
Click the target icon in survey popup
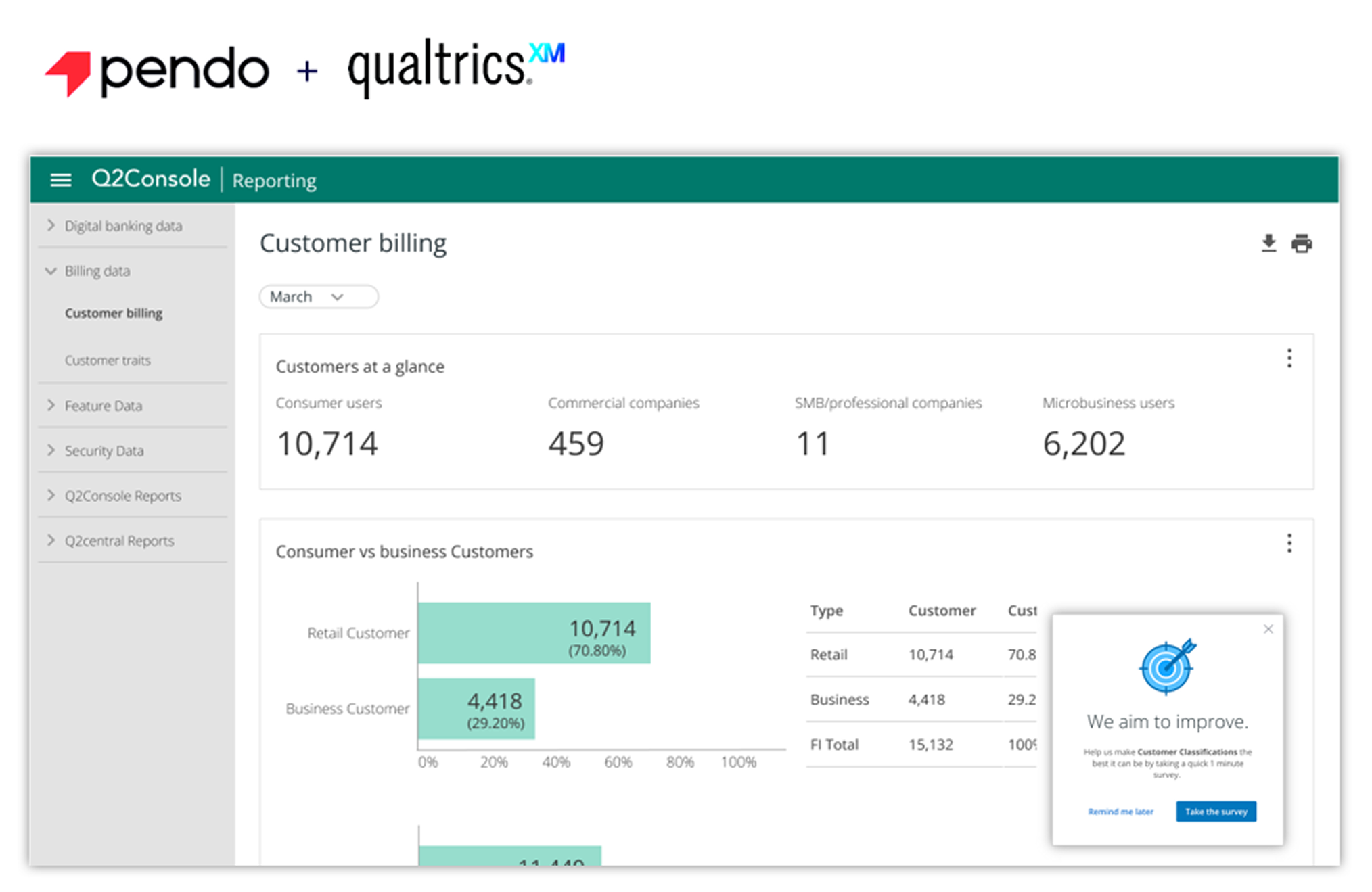[1168, 666]
